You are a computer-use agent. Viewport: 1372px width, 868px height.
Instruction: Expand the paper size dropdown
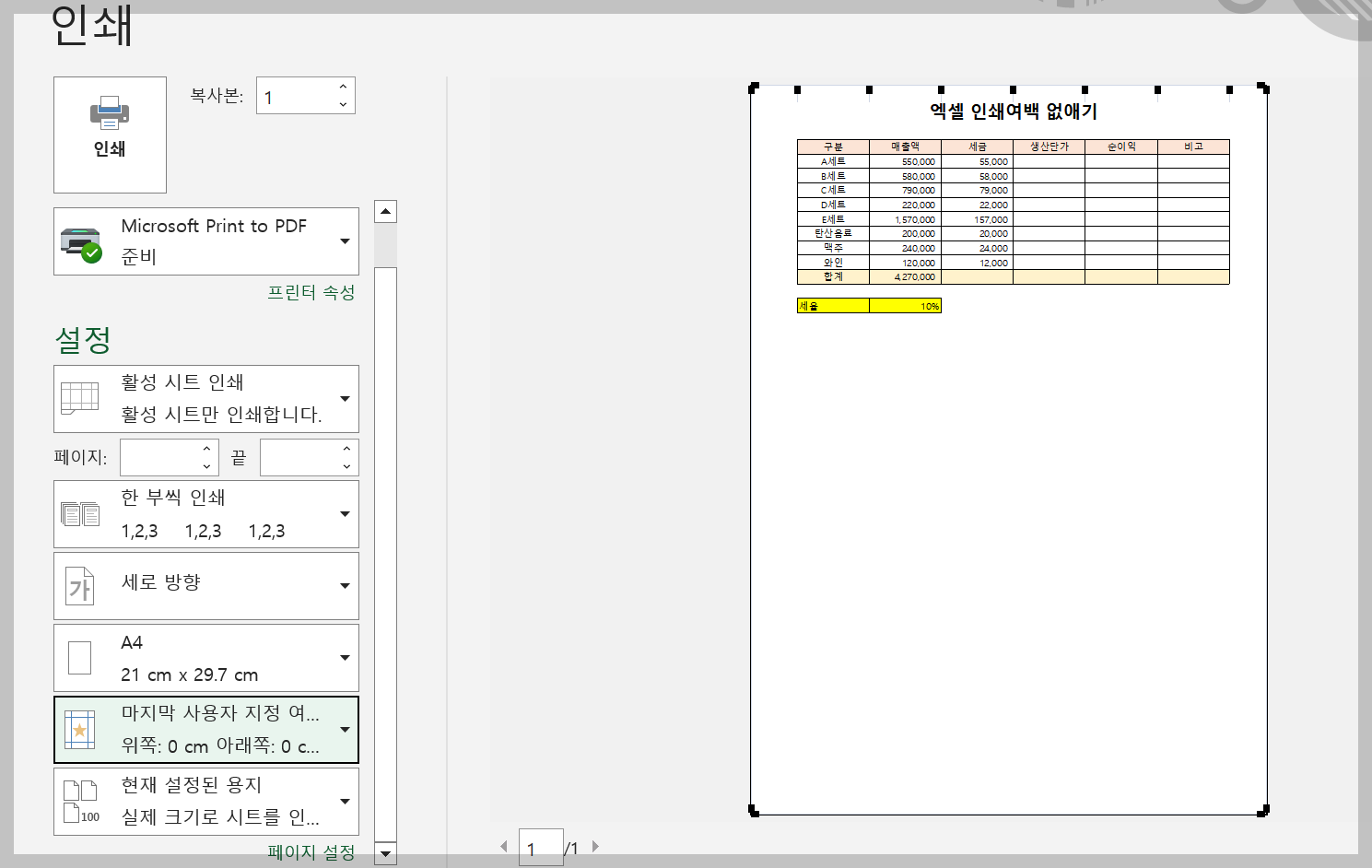coord(347,657)
